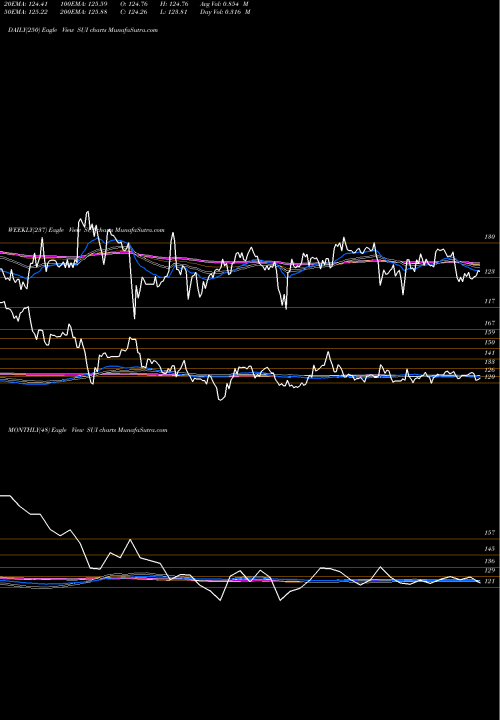This screenshot has width=500, height=720.
Task: Click the Day Vol readout
Action: click(x=225, y=12)
